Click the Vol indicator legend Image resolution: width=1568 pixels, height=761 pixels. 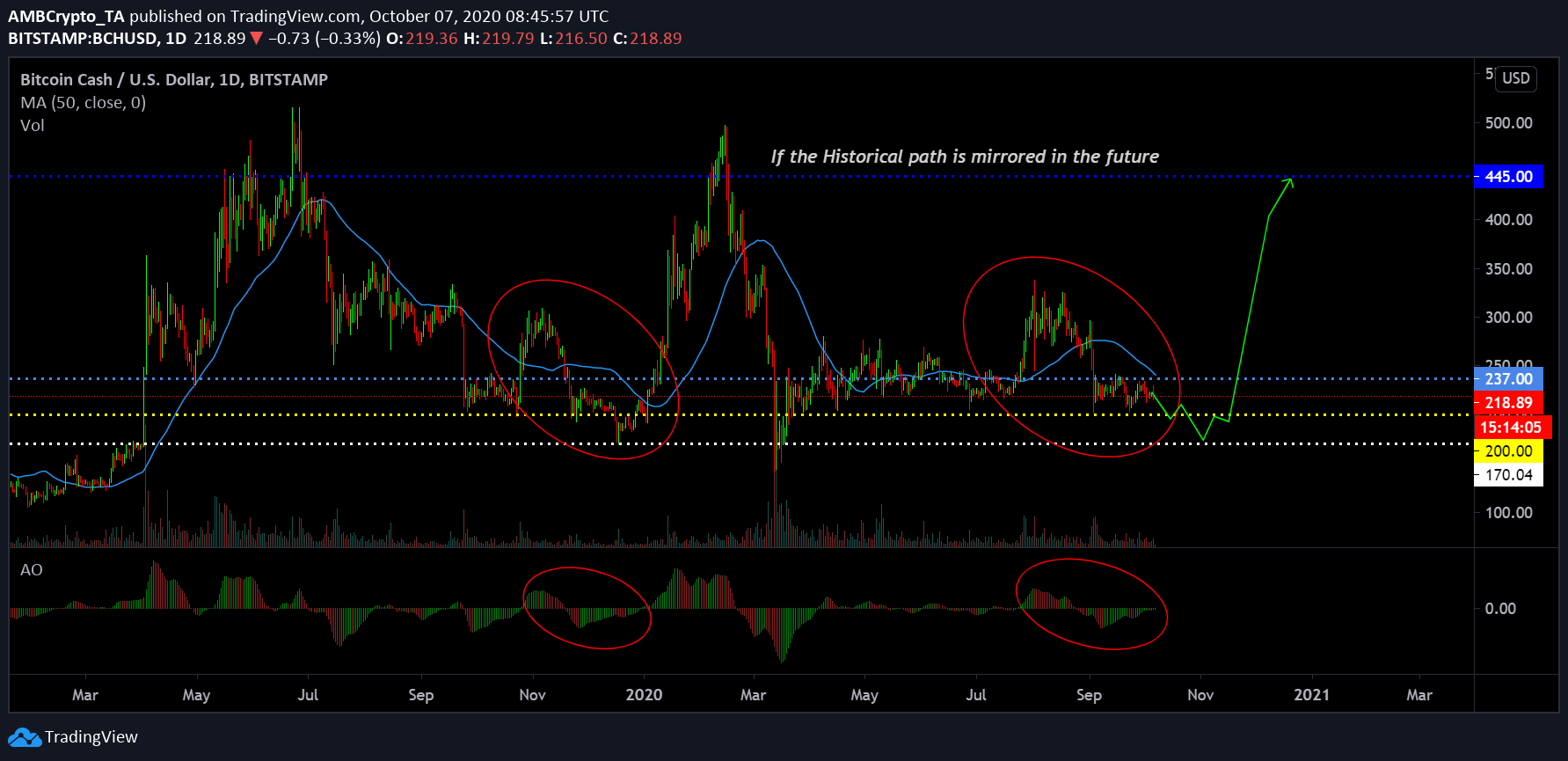33,126
